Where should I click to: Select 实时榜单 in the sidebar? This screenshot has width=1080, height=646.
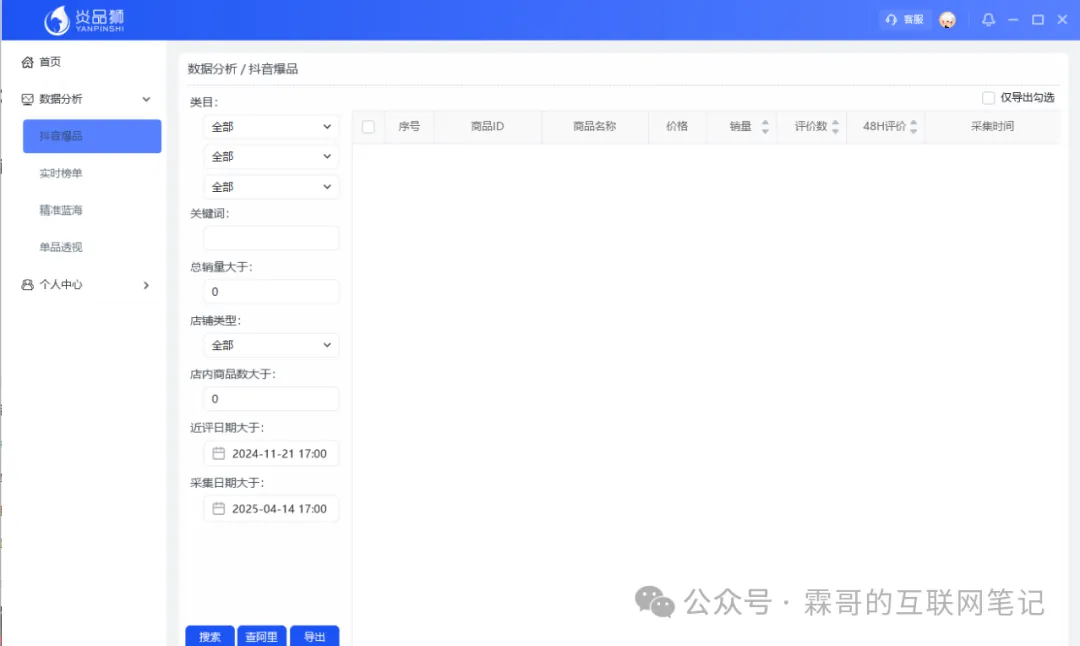point(61,174)
